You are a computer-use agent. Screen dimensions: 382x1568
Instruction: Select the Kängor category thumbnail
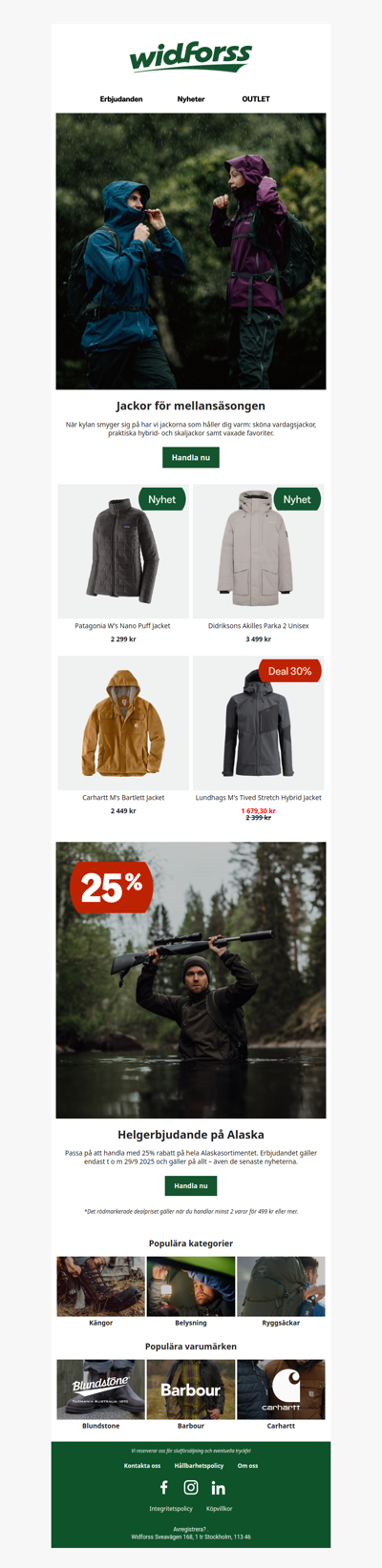[101, 1286]
